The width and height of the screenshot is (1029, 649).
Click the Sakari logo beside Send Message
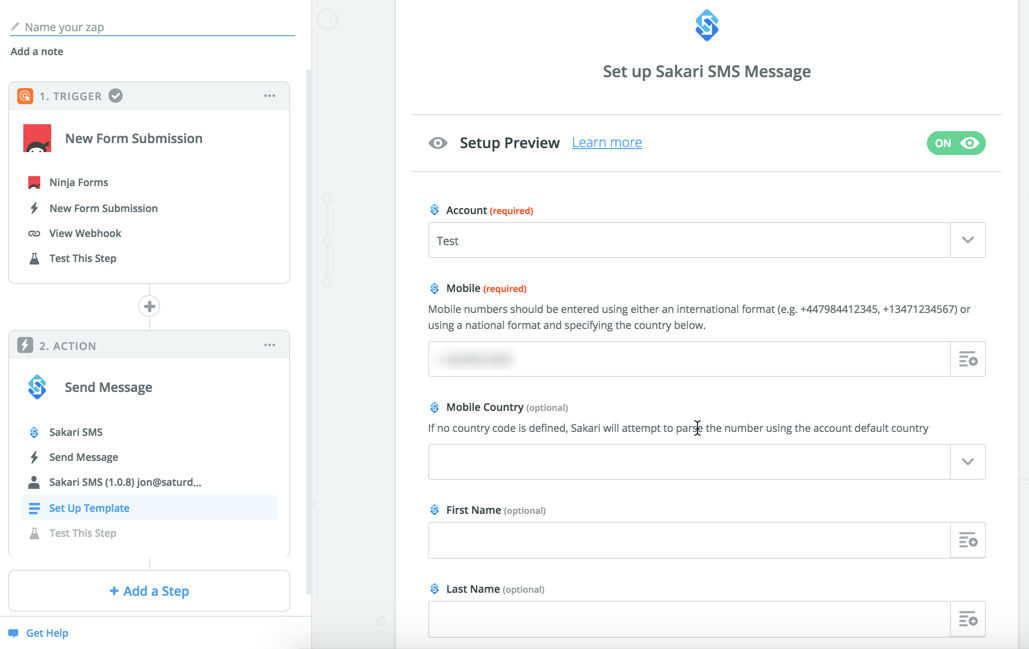coord(38,387)
